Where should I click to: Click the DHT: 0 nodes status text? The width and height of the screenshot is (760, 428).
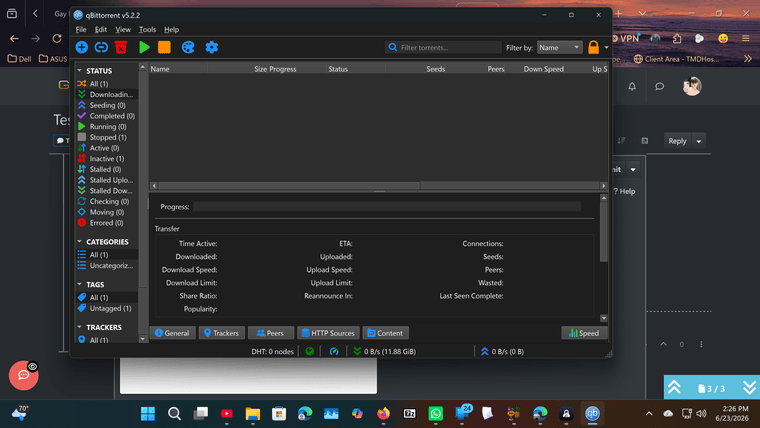coord(272,351)
